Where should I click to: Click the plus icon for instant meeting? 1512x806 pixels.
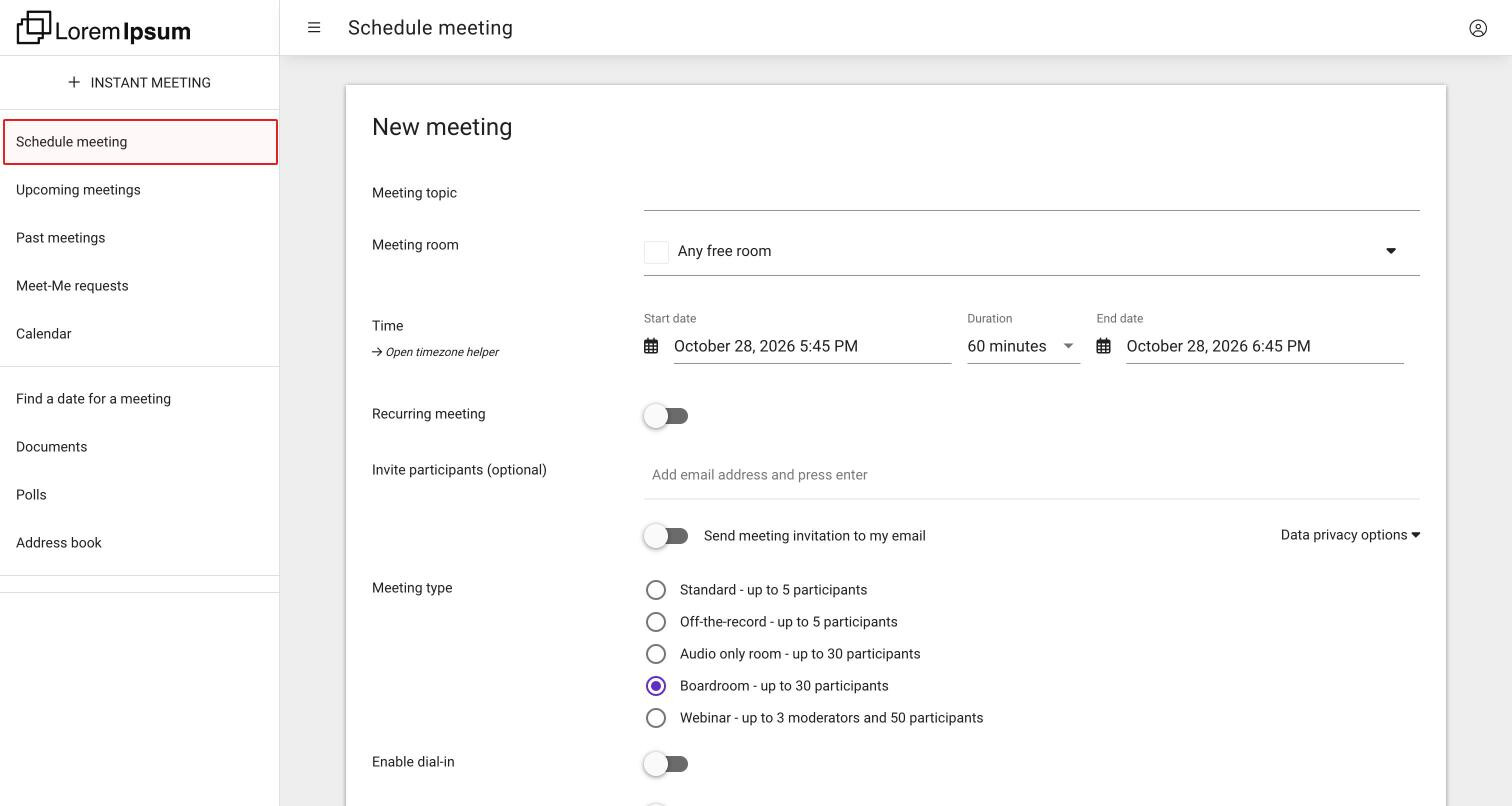74,82
